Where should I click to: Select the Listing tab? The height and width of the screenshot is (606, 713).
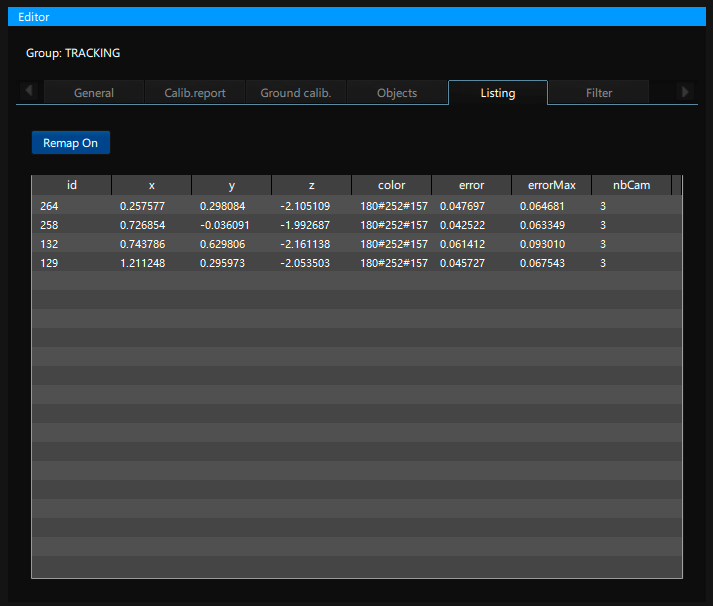(498, 93)
